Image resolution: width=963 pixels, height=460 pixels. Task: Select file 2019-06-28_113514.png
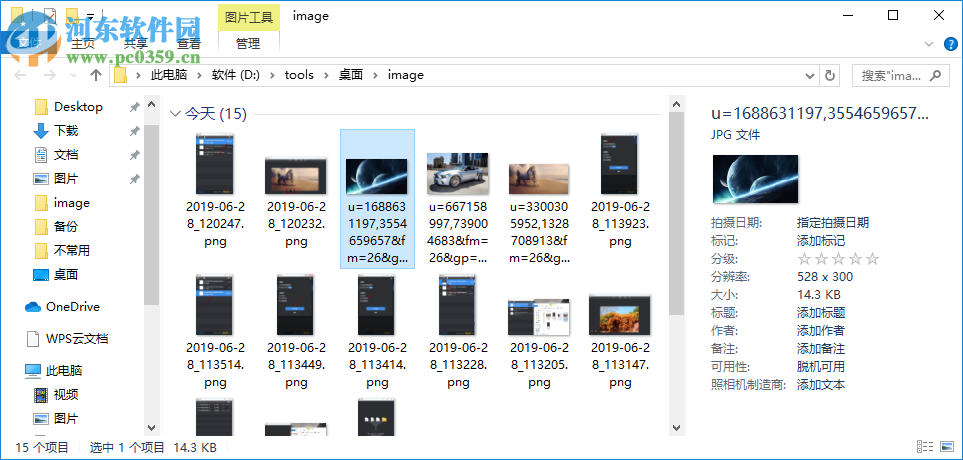point(214,332)
